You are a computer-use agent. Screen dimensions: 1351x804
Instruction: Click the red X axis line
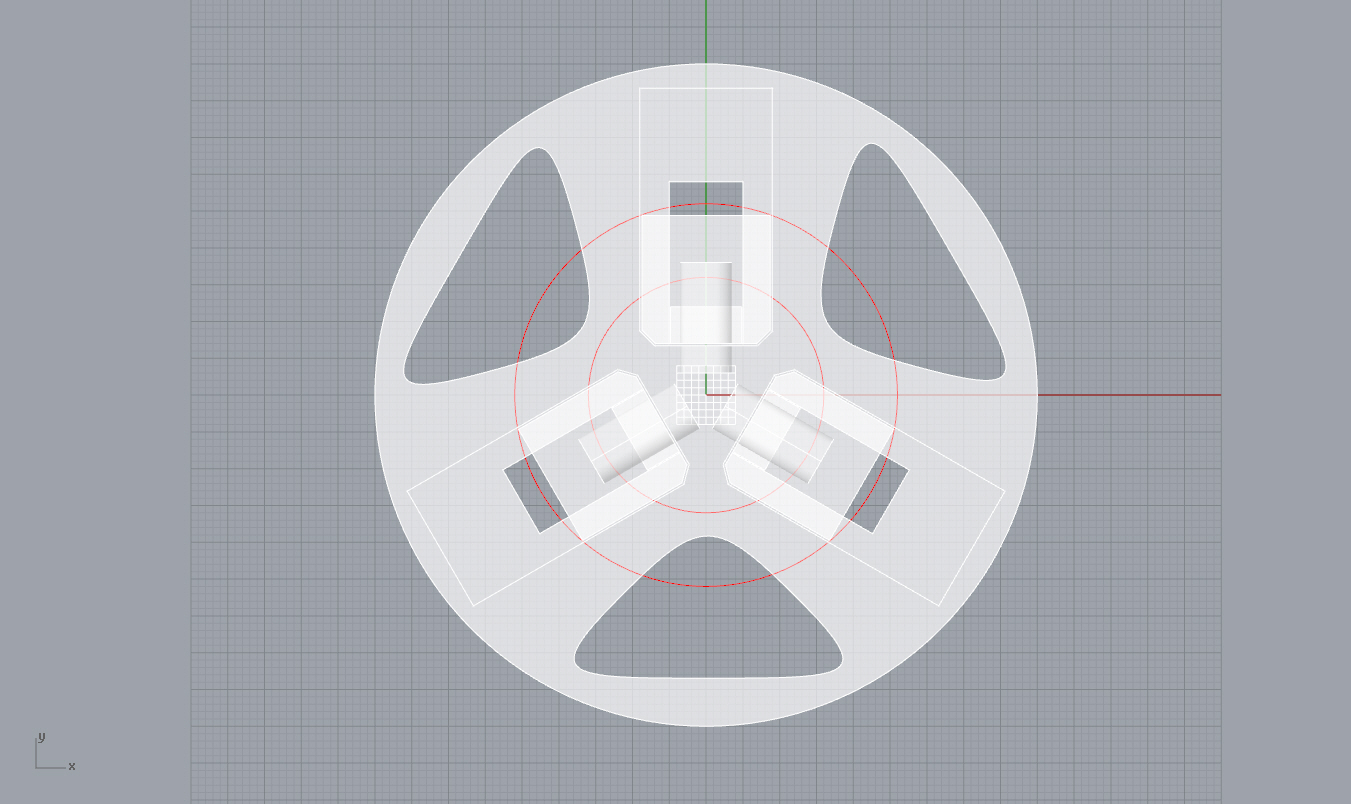(1130, 395)
